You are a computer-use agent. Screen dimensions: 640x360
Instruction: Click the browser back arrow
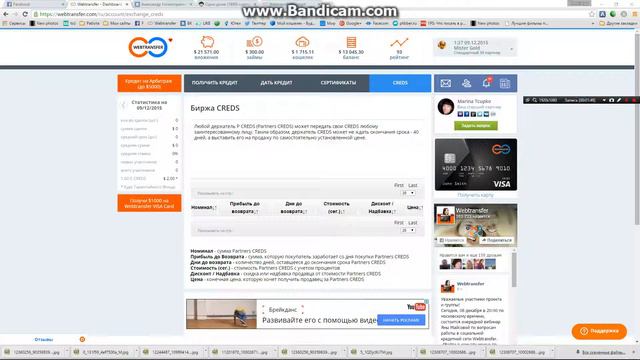6,14
